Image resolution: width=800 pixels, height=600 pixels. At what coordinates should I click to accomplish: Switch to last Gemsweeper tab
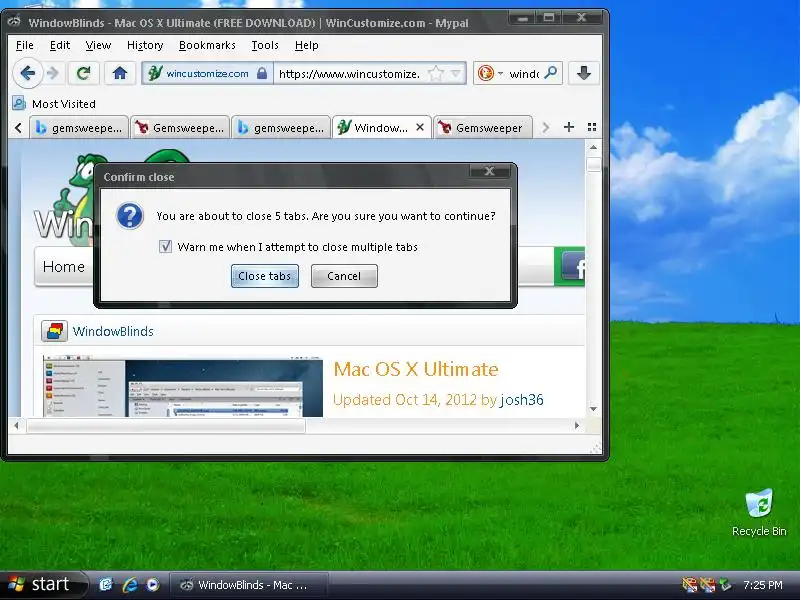tap(482, 128)
